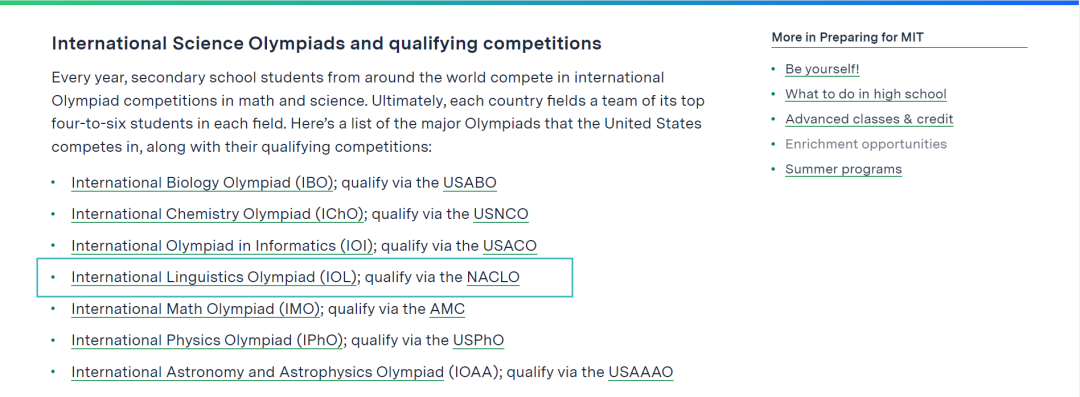This screenshot has width=1080, height=397.
Task: Go to the USACO link
Action: tap(510, 245)
